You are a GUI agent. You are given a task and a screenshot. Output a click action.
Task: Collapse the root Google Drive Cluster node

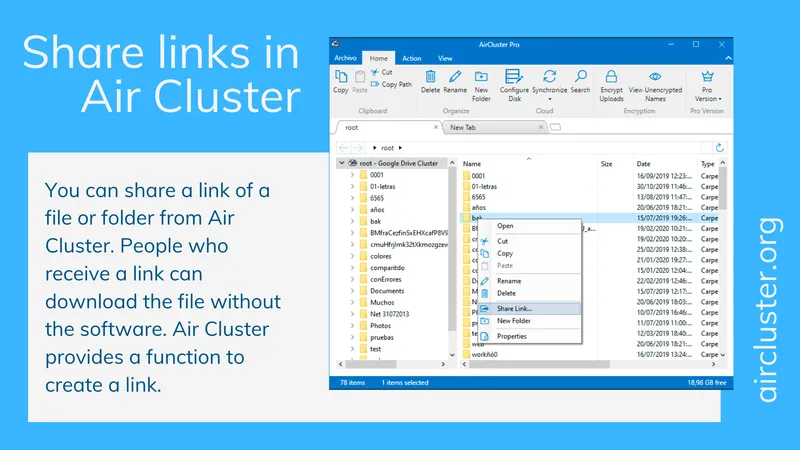[342, 163]
